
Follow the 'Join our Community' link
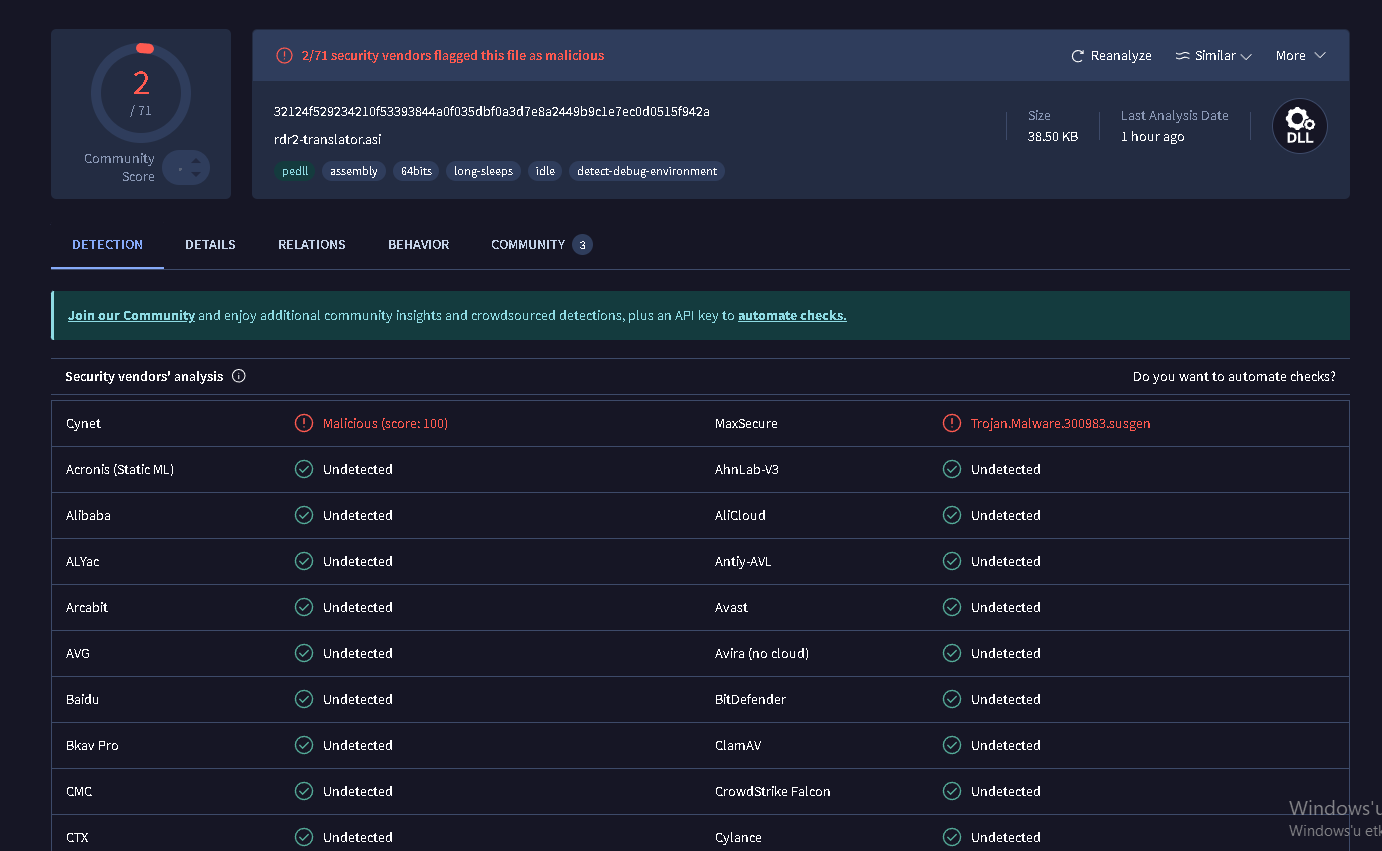131,315
